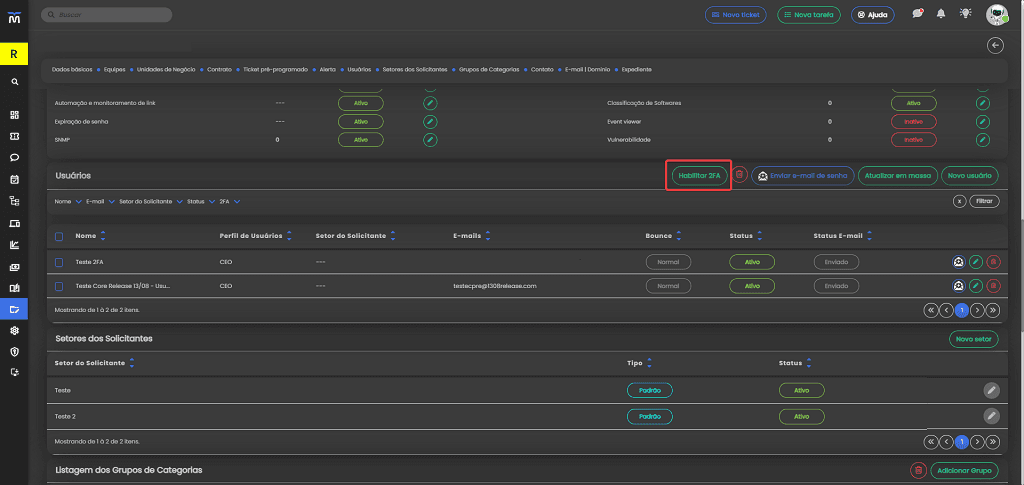The width and height of the screenshot is (1024, 485).
Task: Check the Teste Core Release user checkbox
Action: (x=59, y=286)
